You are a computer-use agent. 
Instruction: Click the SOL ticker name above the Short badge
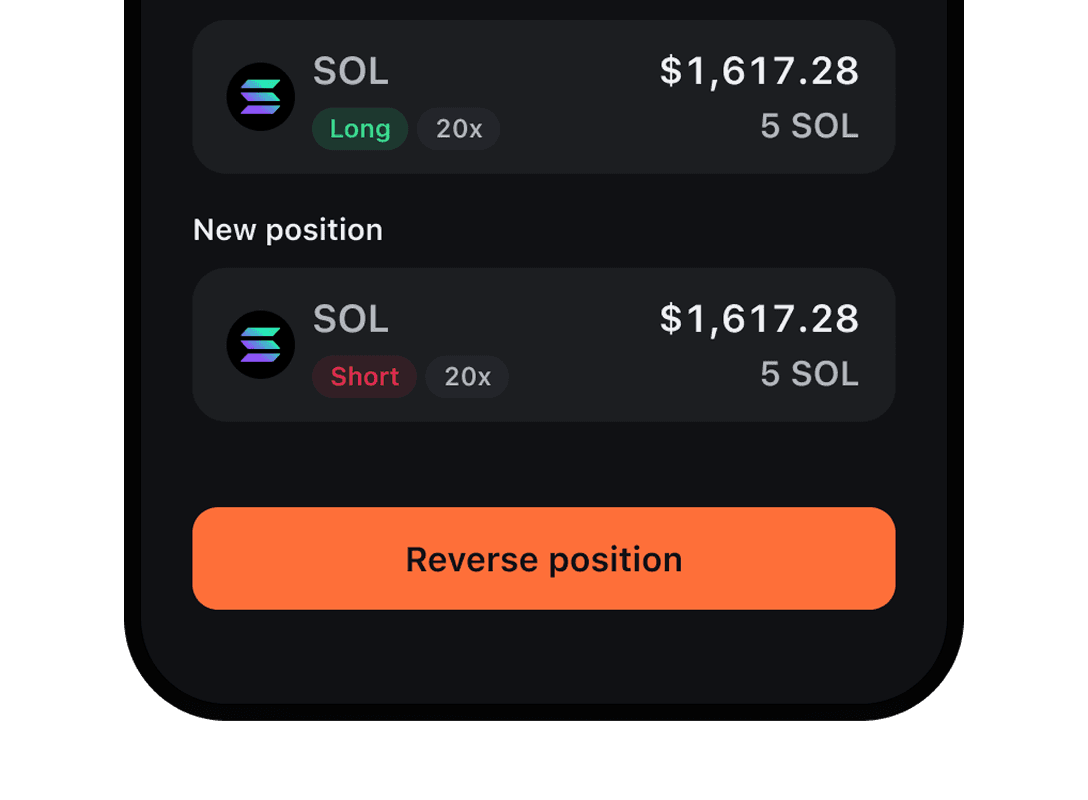tap(350, 320)
